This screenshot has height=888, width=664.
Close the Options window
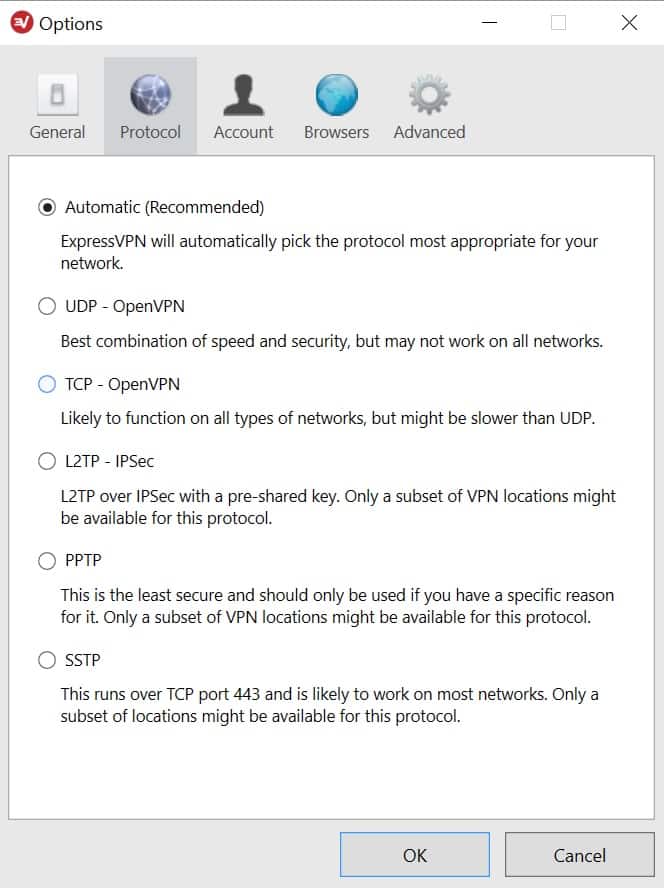[629, 23]
